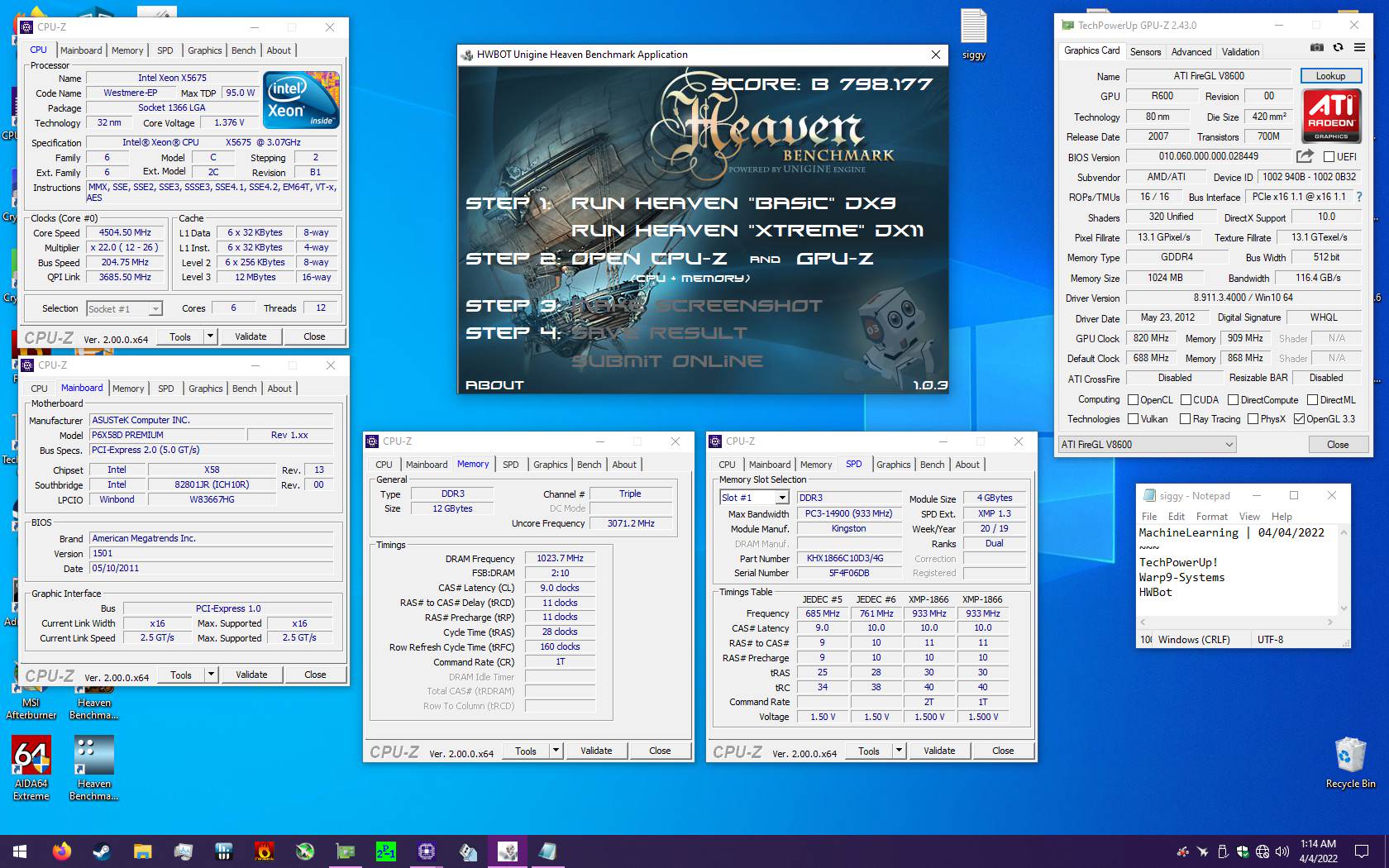The image size is (1389, 868).
Task: Toggle the DirectCompute checkbox
Action: pyautogui.click(x=1234, y=399)
